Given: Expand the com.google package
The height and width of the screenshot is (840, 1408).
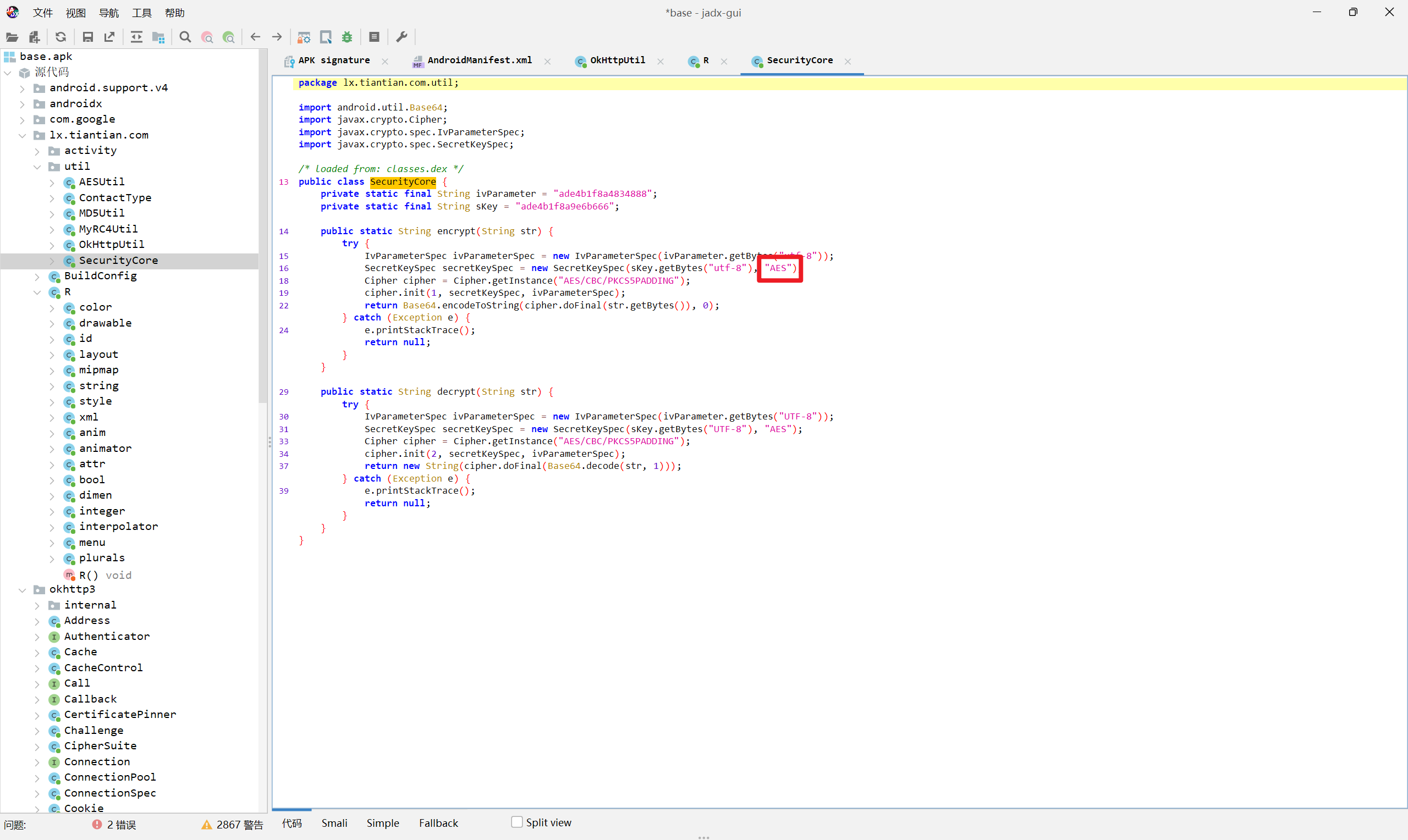Looking at the screenshot, I should pos(23,119).
